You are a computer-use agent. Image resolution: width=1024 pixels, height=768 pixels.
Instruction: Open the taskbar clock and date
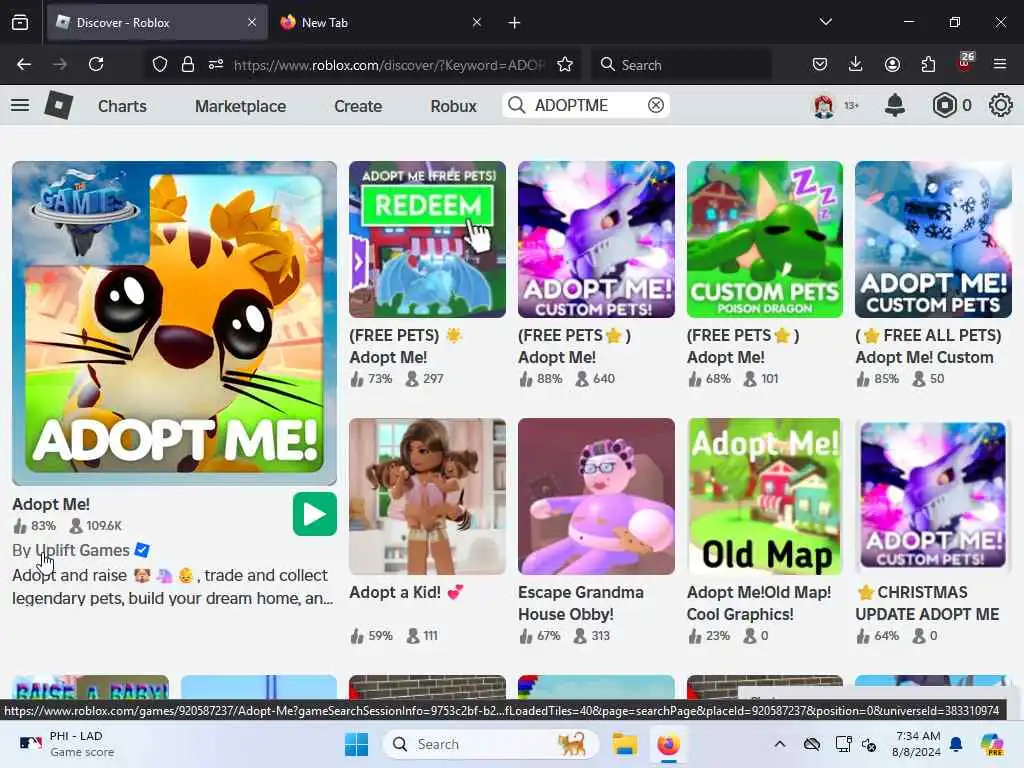coord(917,744)
